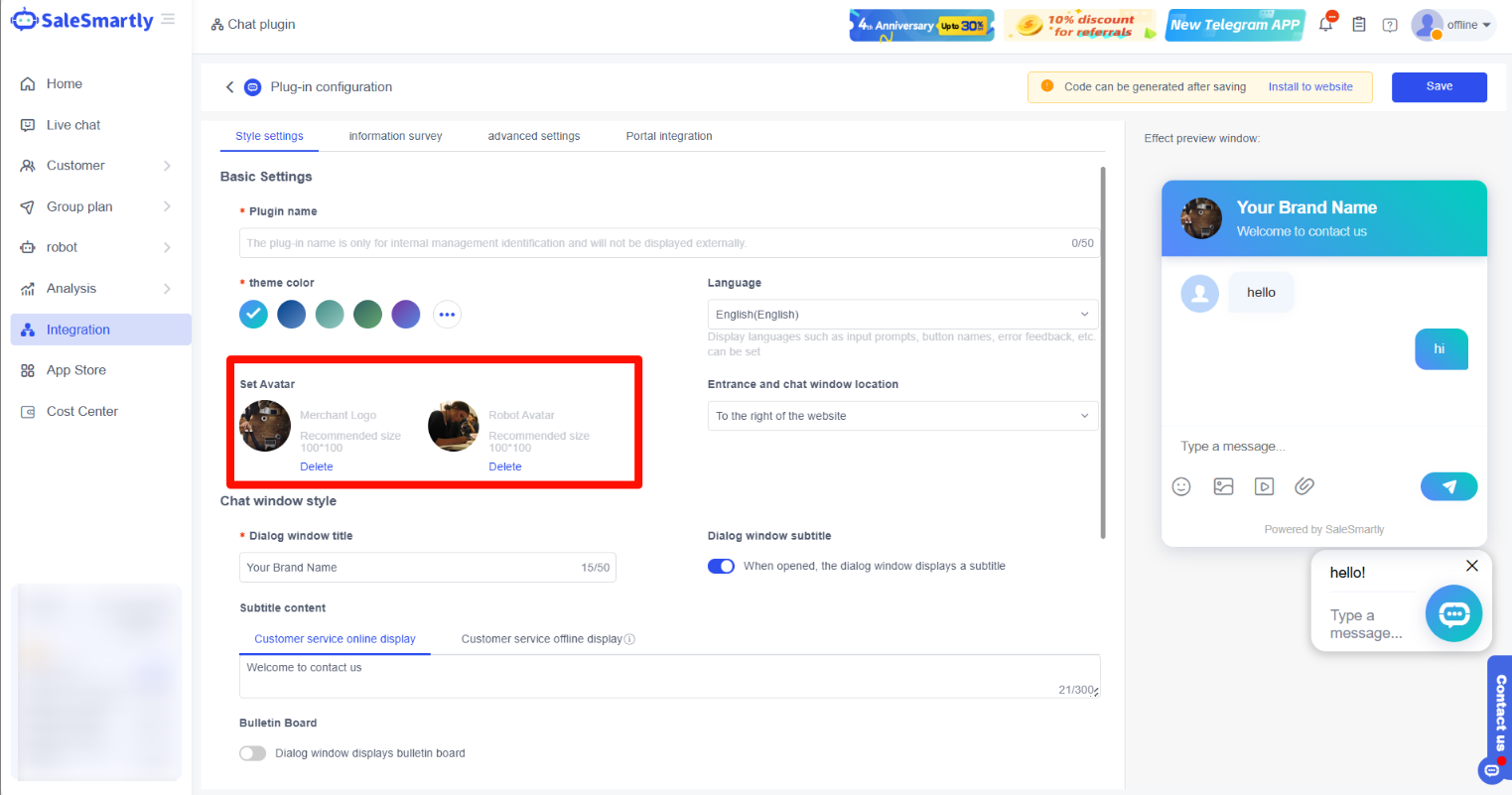Screen dimensions: 1512x795
Task: Disable the dialog window subtitle toggle
Action: point(721,567)
